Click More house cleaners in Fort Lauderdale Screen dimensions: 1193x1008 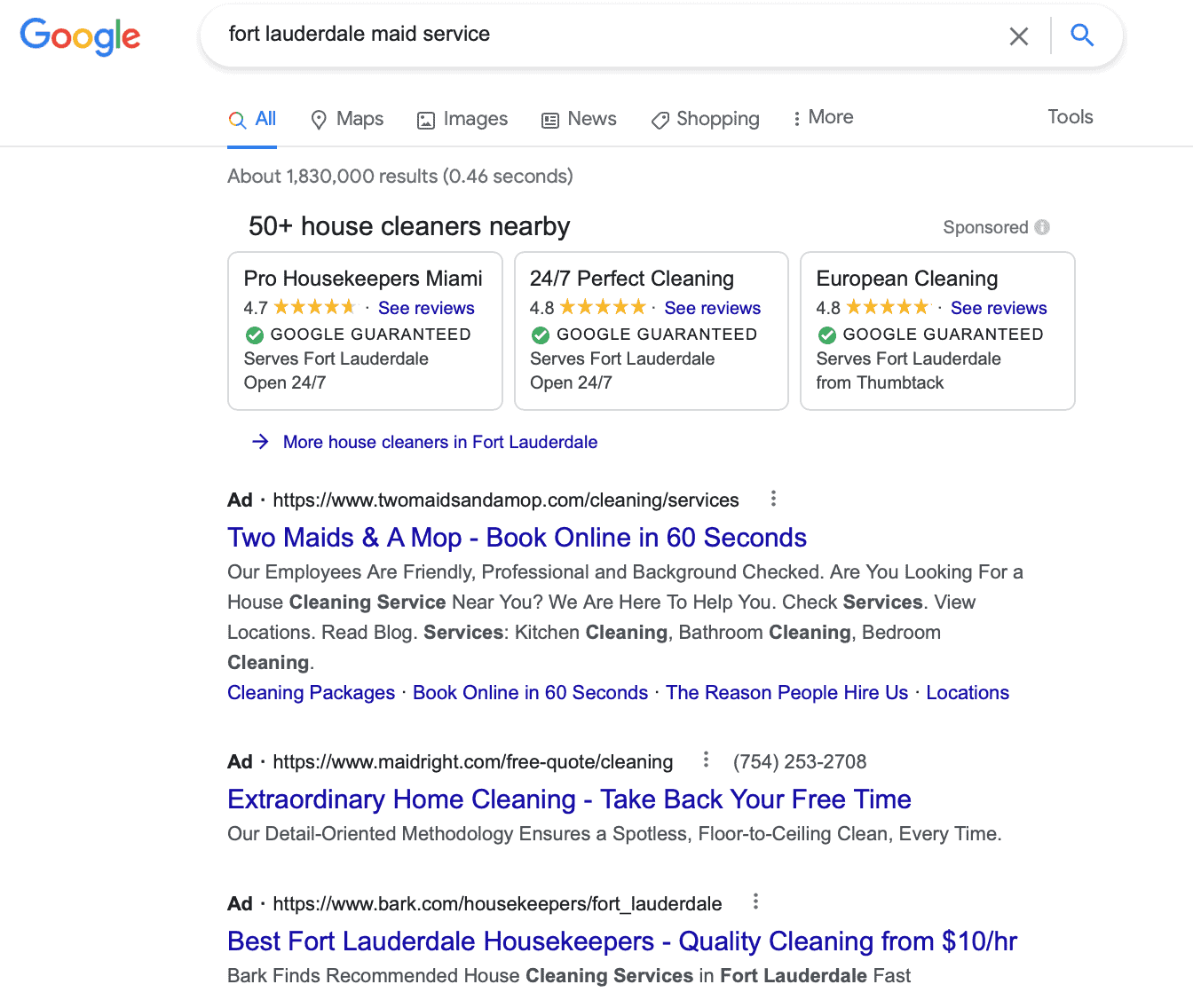[x=439, y=442]
